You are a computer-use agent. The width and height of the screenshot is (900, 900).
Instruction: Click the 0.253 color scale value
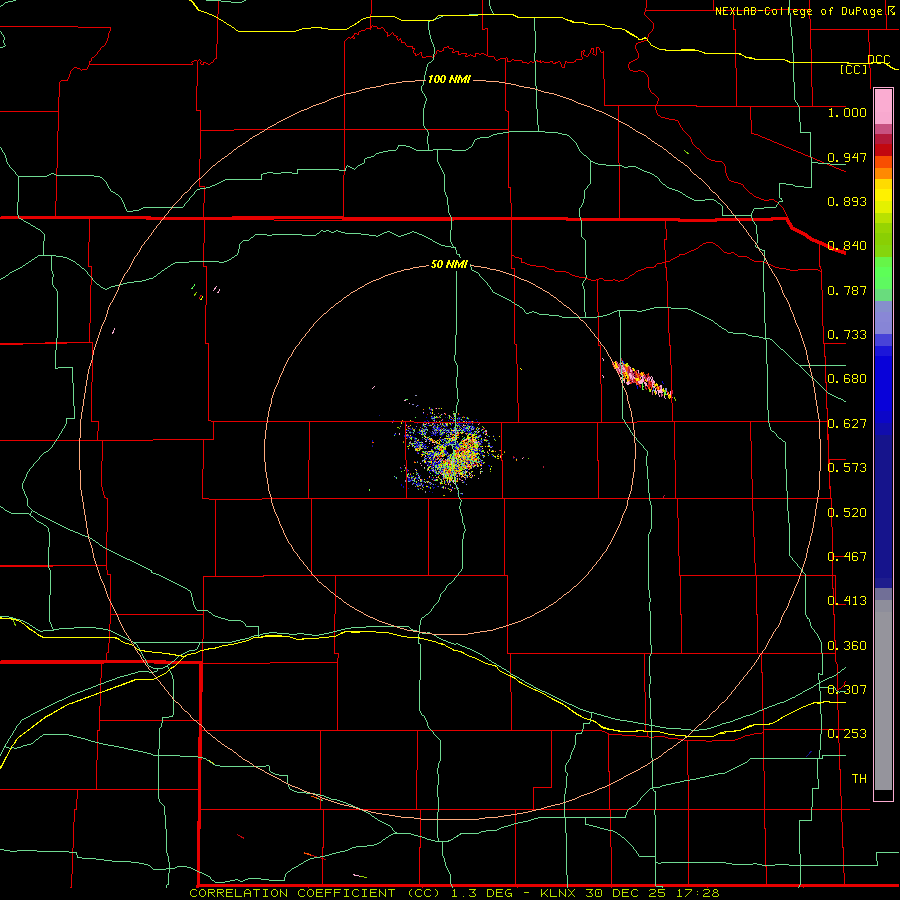pyautogui.click(x=847, y=734)
